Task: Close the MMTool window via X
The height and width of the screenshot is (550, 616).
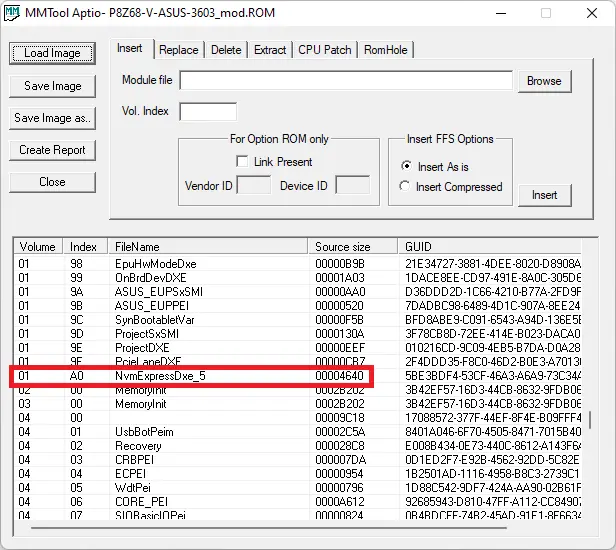Action: pos(592,13)
